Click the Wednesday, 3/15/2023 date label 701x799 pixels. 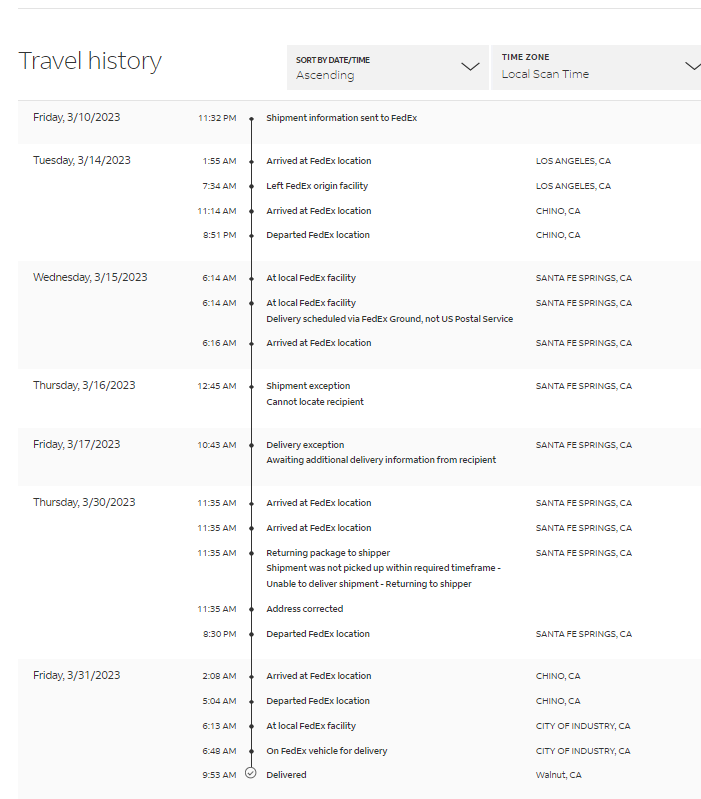click(90, 277)
